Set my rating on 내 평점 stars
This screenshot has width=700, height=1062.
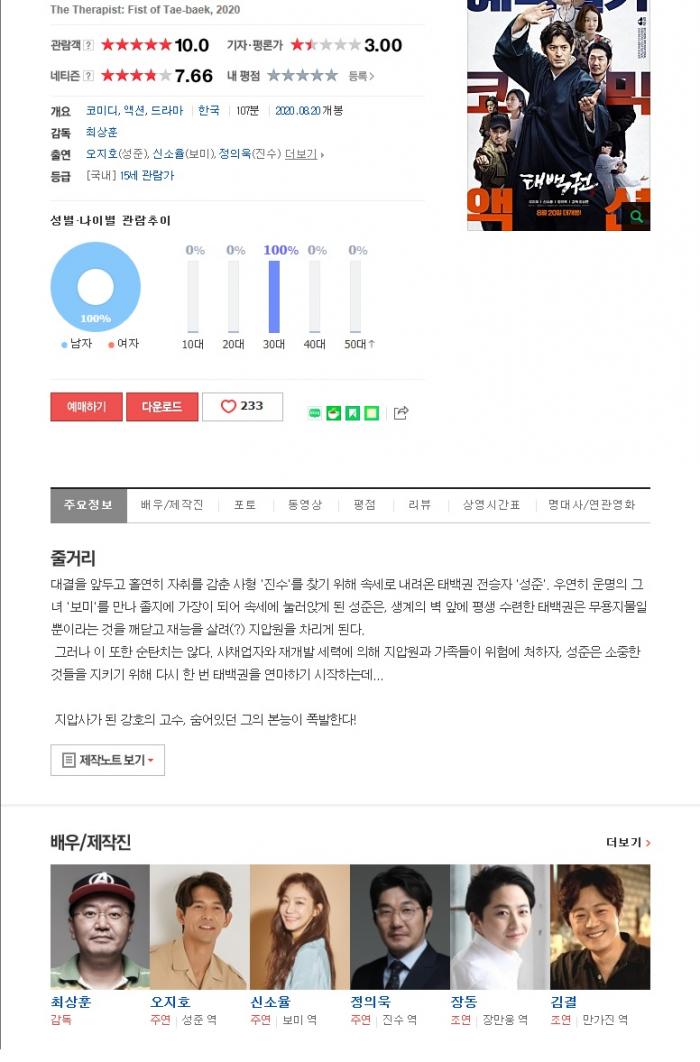(x=302, y=76)
